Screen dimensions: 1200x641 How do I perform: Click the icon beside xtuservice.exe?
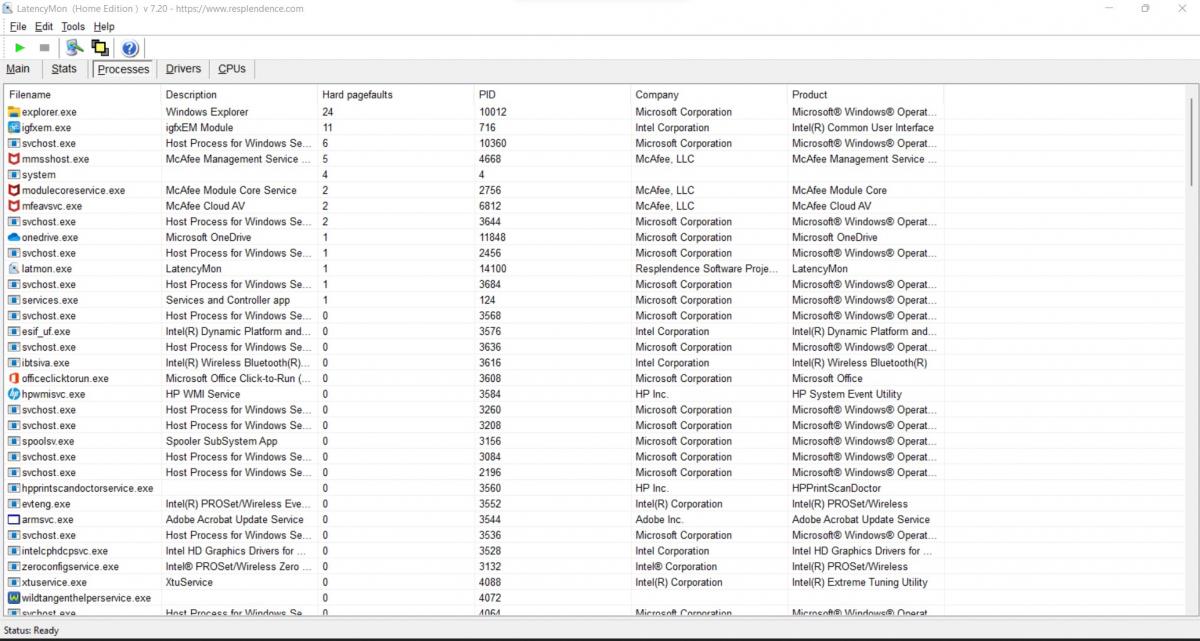pyautogui.click(x=14, y=582)
